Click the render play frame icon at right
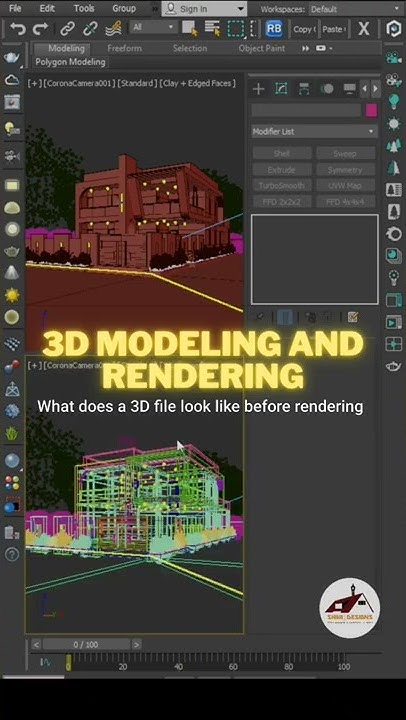The image size is (406, 720). click(x=393, y=322)
